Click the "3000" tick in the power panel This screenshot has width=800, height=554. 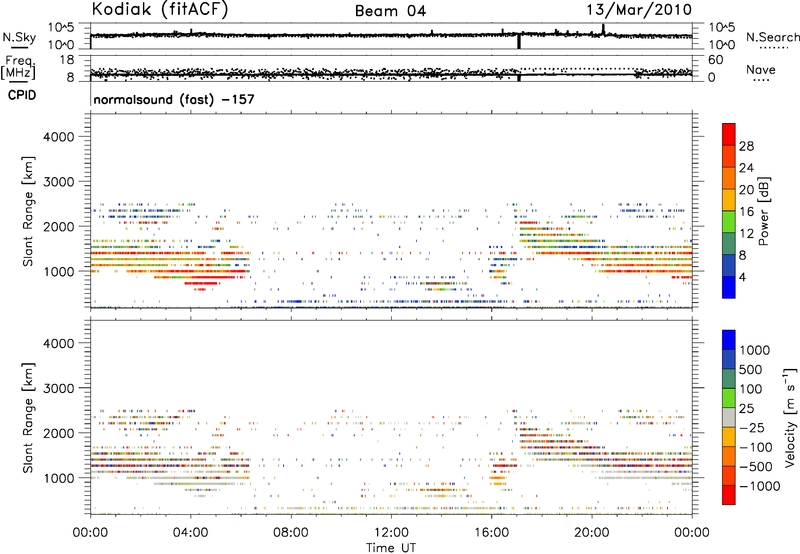tap(59, 182)
